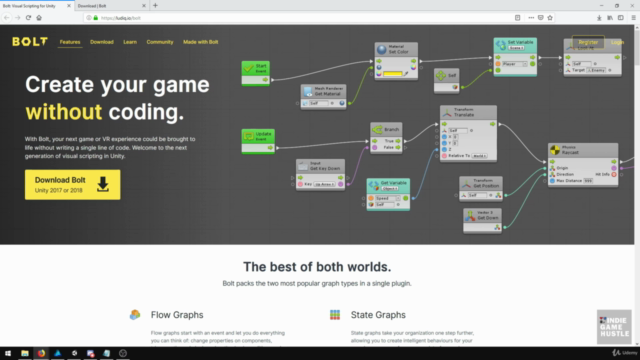Screen dimensions: 640x360
Task: Open Object dropdown on Get Variable node
Action: tap(389, 189)
